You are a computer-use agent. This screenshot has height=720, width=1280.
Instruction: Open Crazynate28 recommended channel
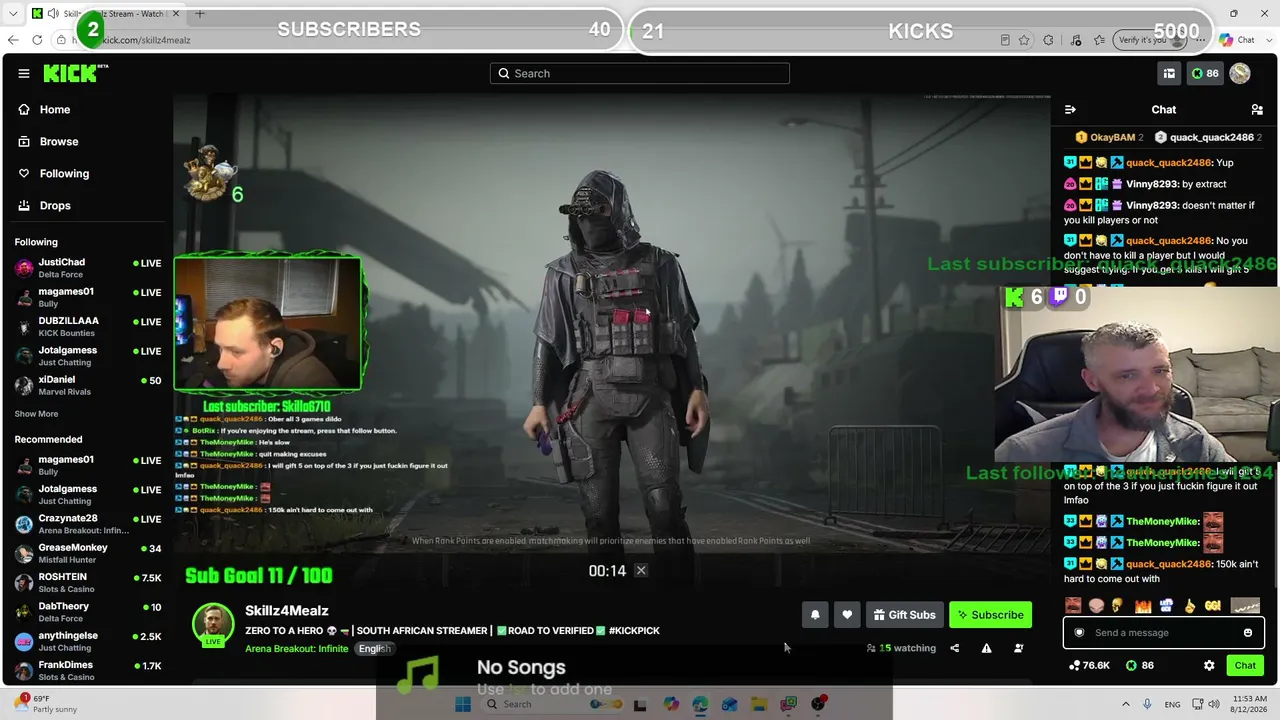[x=88, y=523]
